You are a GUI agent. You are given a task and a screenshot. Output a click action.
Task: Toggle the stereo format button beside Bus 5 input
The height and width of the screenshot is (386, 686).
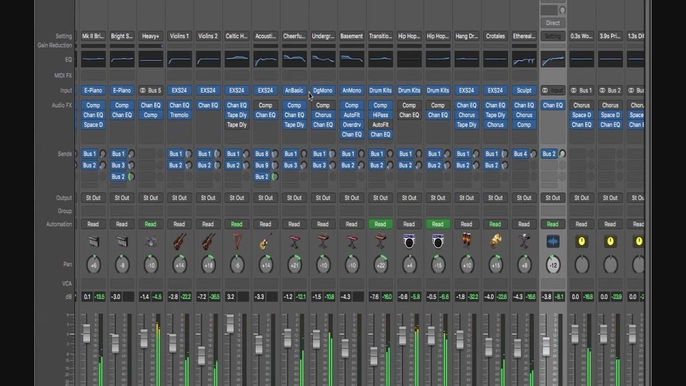coord(143,91)
